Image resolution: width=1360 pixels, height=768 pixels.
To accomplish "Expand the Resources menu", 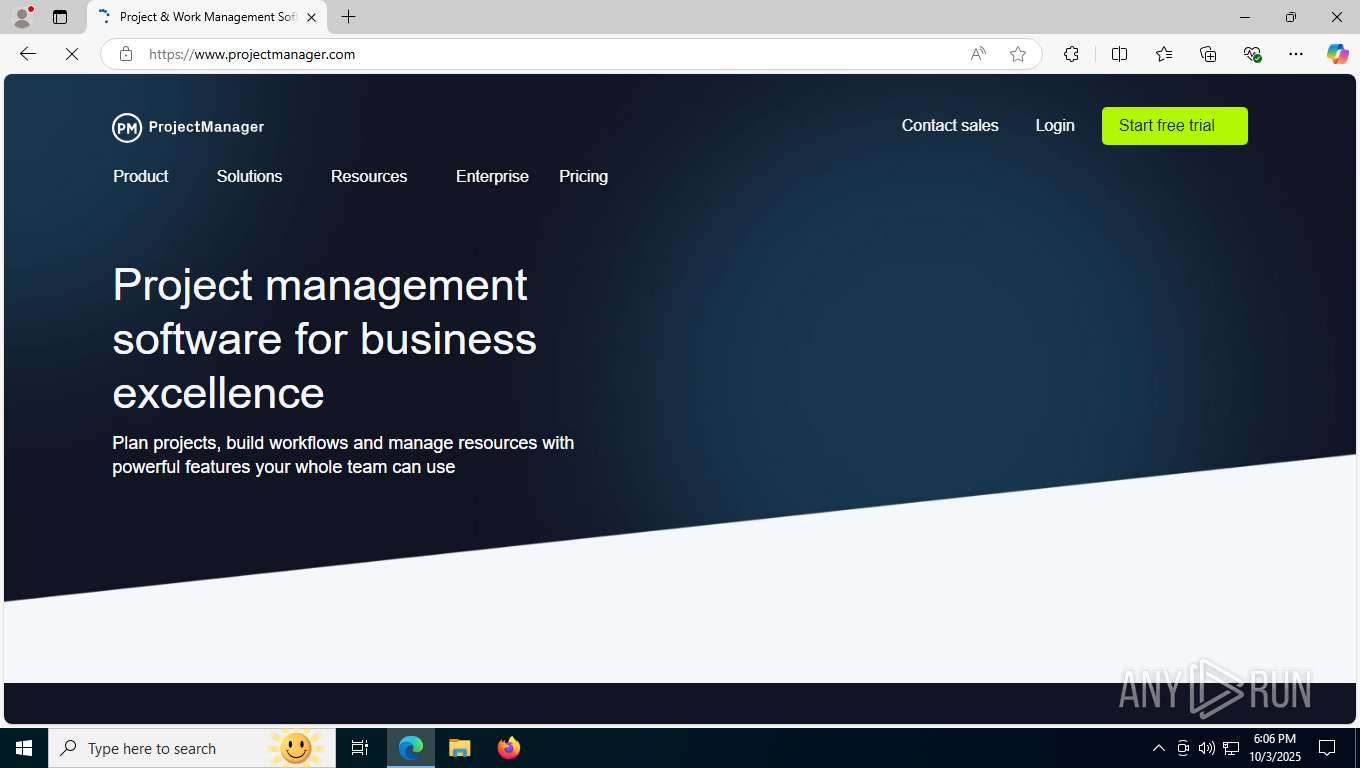I will click(x=369, y=176).
